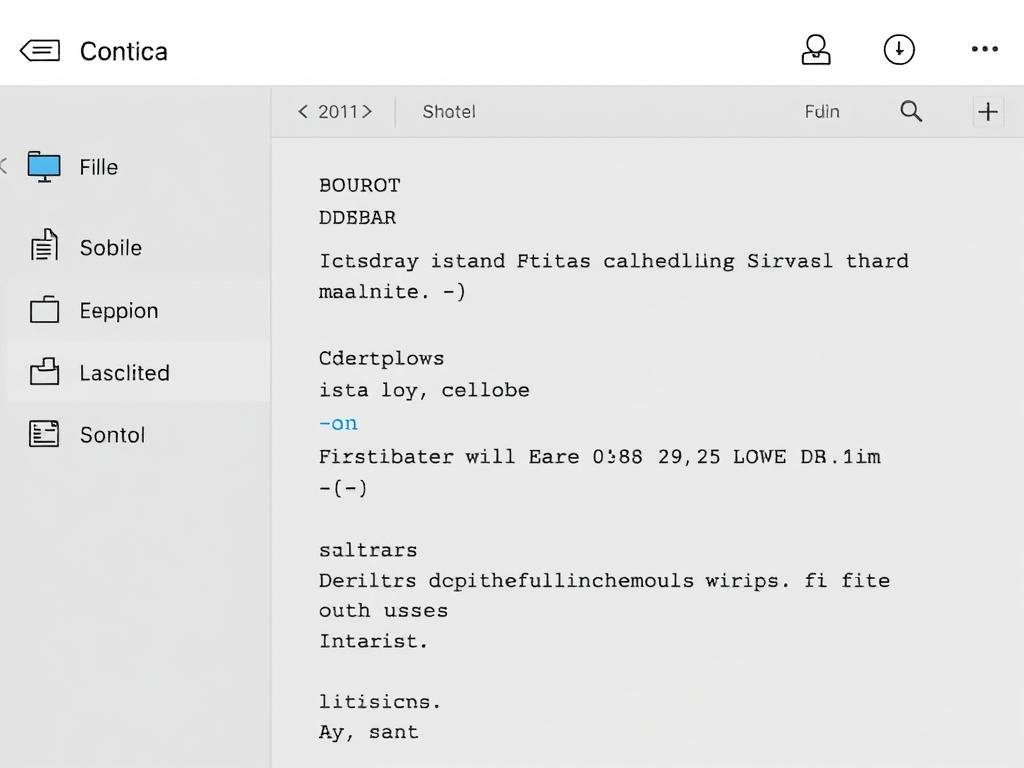Image resolution: width=1024 pixels, height=768 pixels.
Task: Click the magnifier search icon
Action: tap(911, 111)
